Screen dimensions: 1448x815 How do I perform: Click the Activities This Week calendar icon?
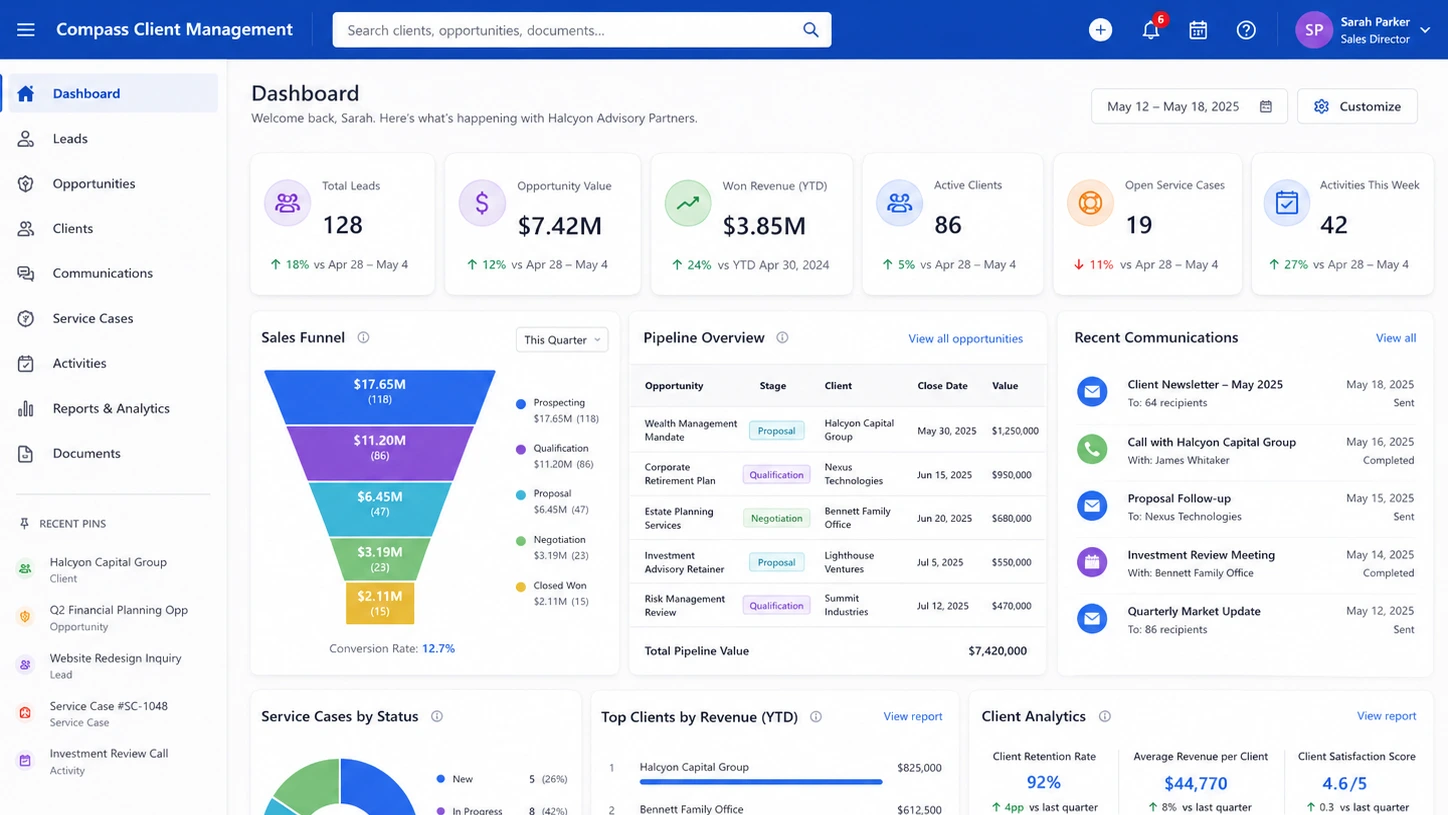1287,204
